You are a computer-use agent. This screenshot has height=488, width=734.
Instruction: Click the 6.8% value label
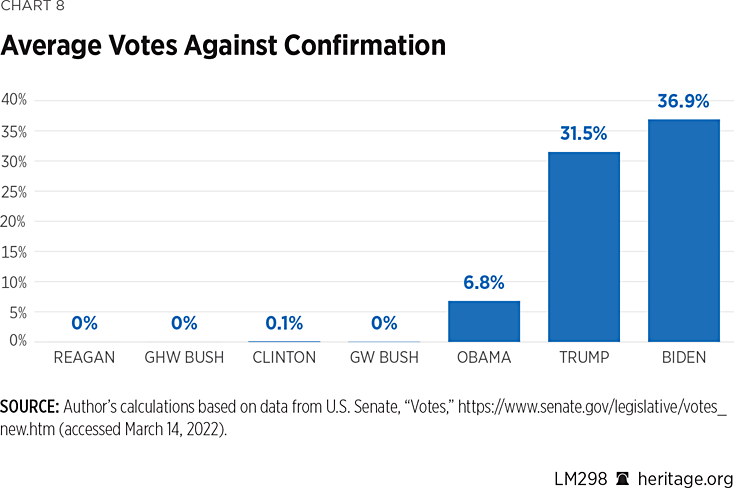483,283
